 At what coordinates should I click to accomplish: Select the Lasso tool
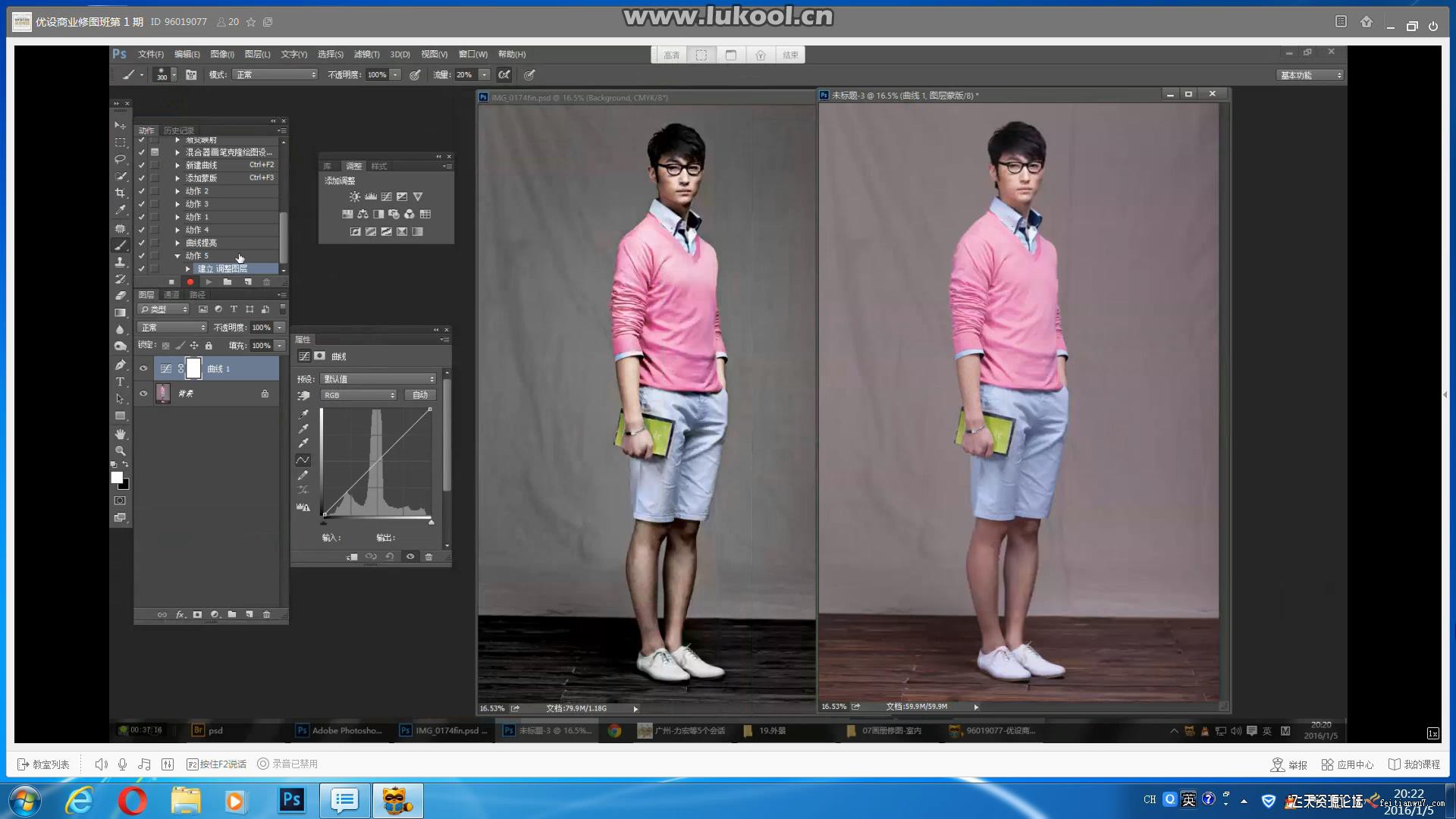120,159
